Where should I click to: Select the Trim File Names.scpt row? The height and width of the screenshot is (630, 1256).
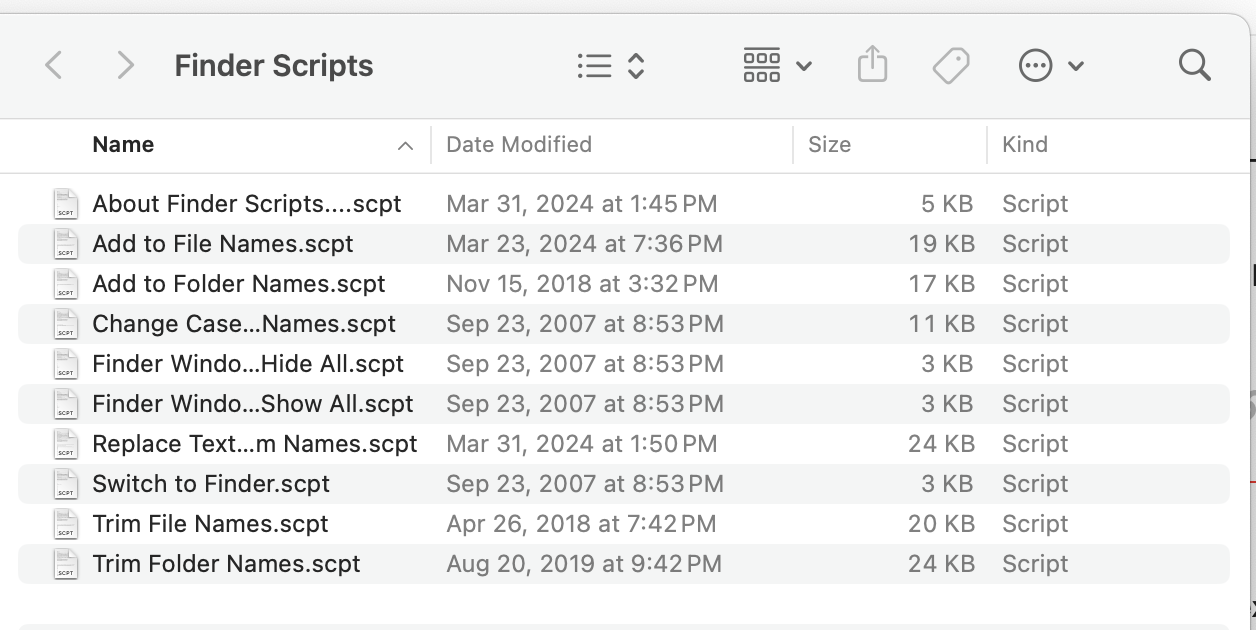click(210, 524)
